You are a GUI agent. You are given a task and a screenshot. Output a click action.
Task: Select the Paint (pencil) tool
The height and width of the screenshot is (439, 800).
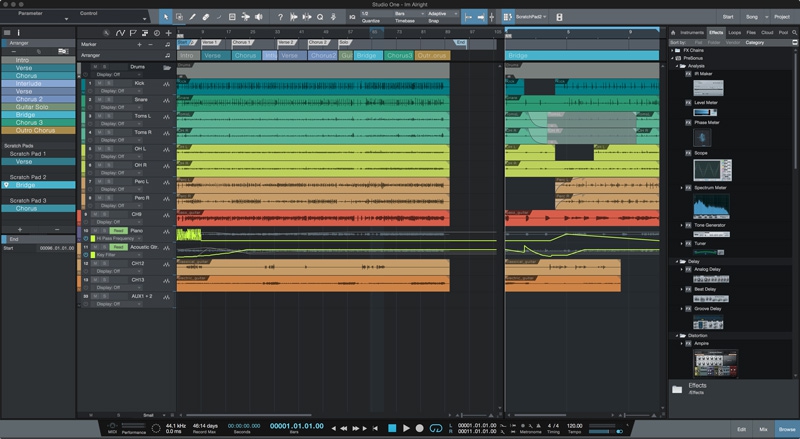click(x=193, y=17)
